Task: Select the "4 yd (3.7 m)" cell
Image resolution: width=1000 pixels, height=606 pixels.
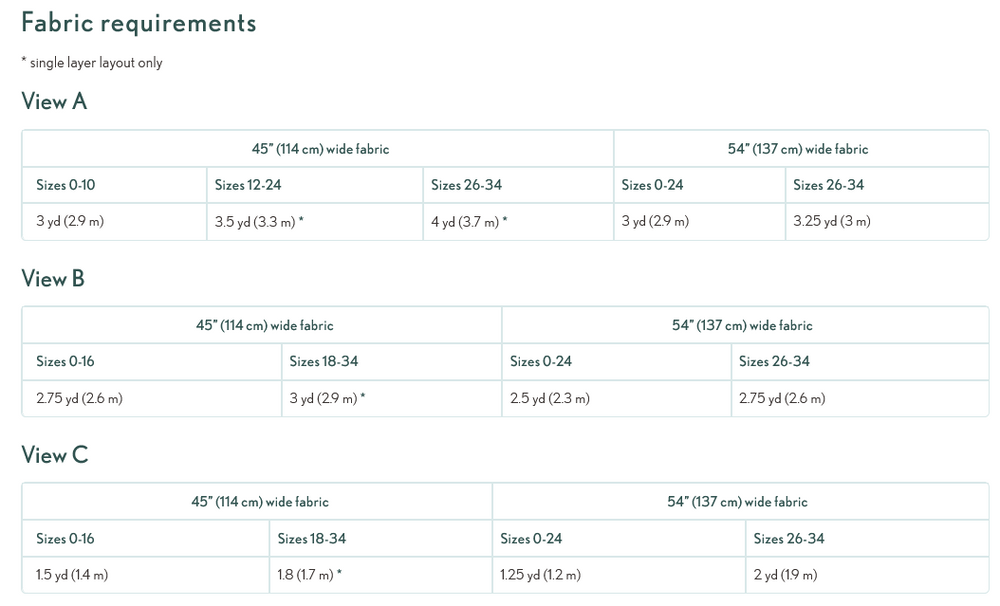Action: 469,222
